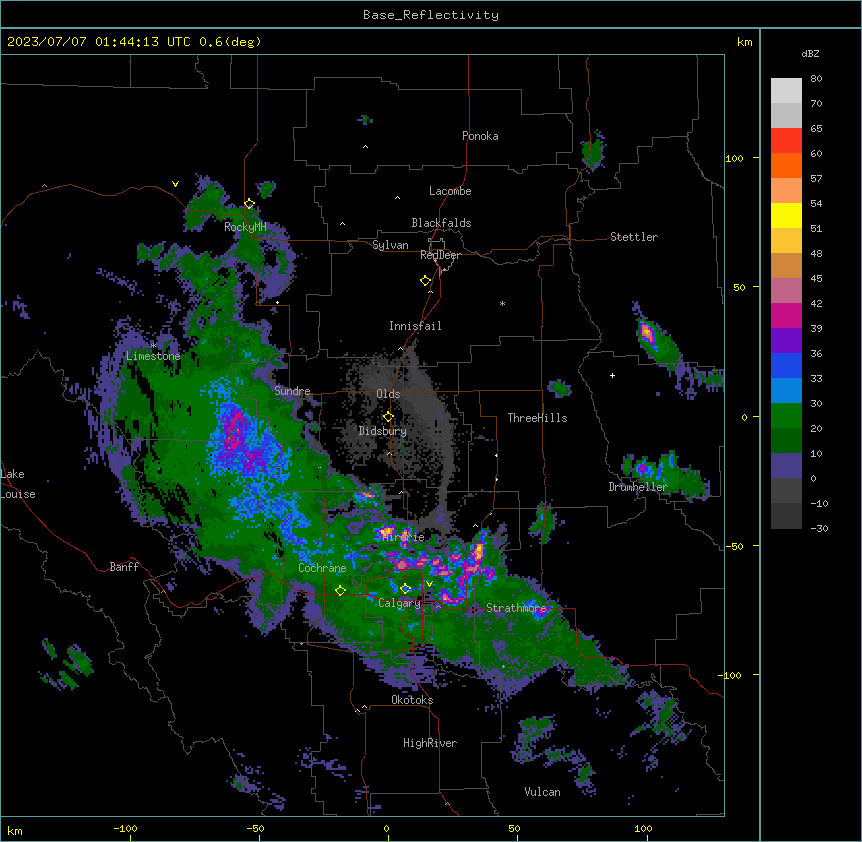Click the Didsbury label

coord(383,431)
